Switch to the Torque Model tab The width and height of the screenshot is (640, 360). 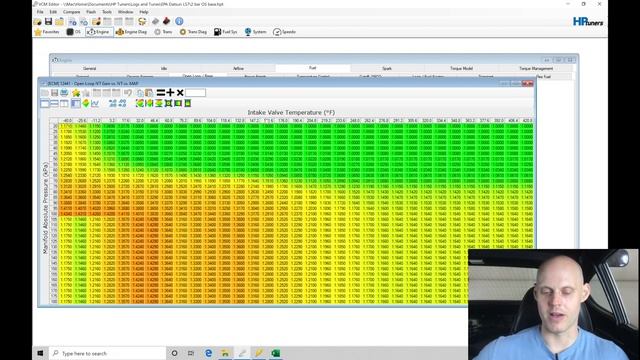[x=461, y=69]
